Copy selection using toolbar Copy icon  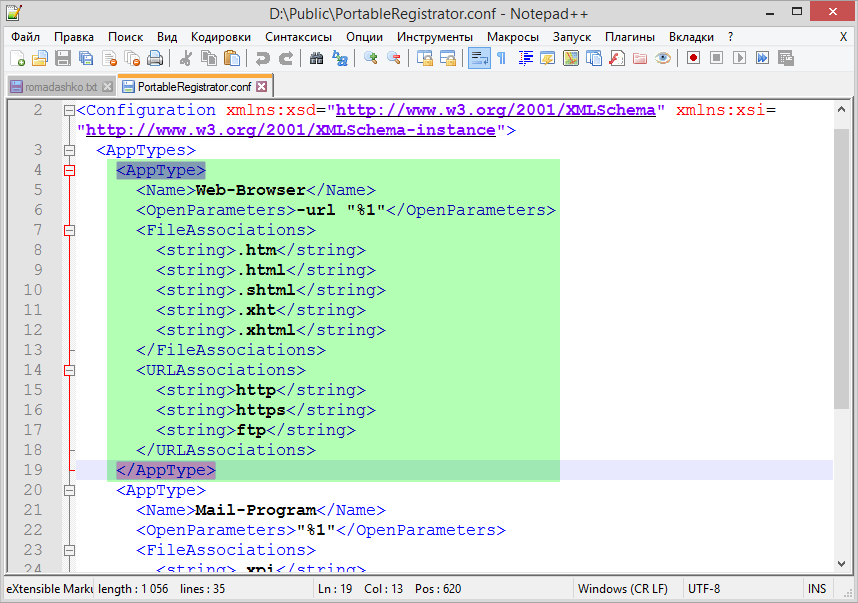(209, 58)
